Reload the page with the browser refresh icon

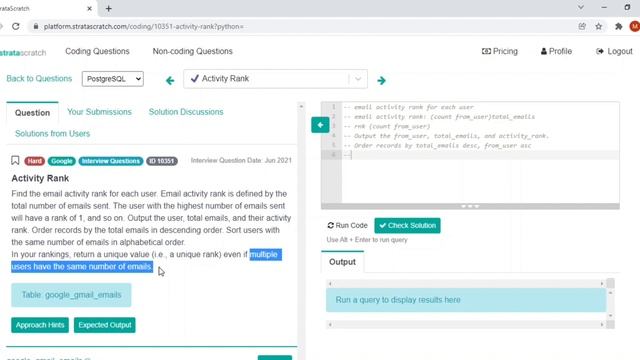pyautogui.click(x=16, y=27)
